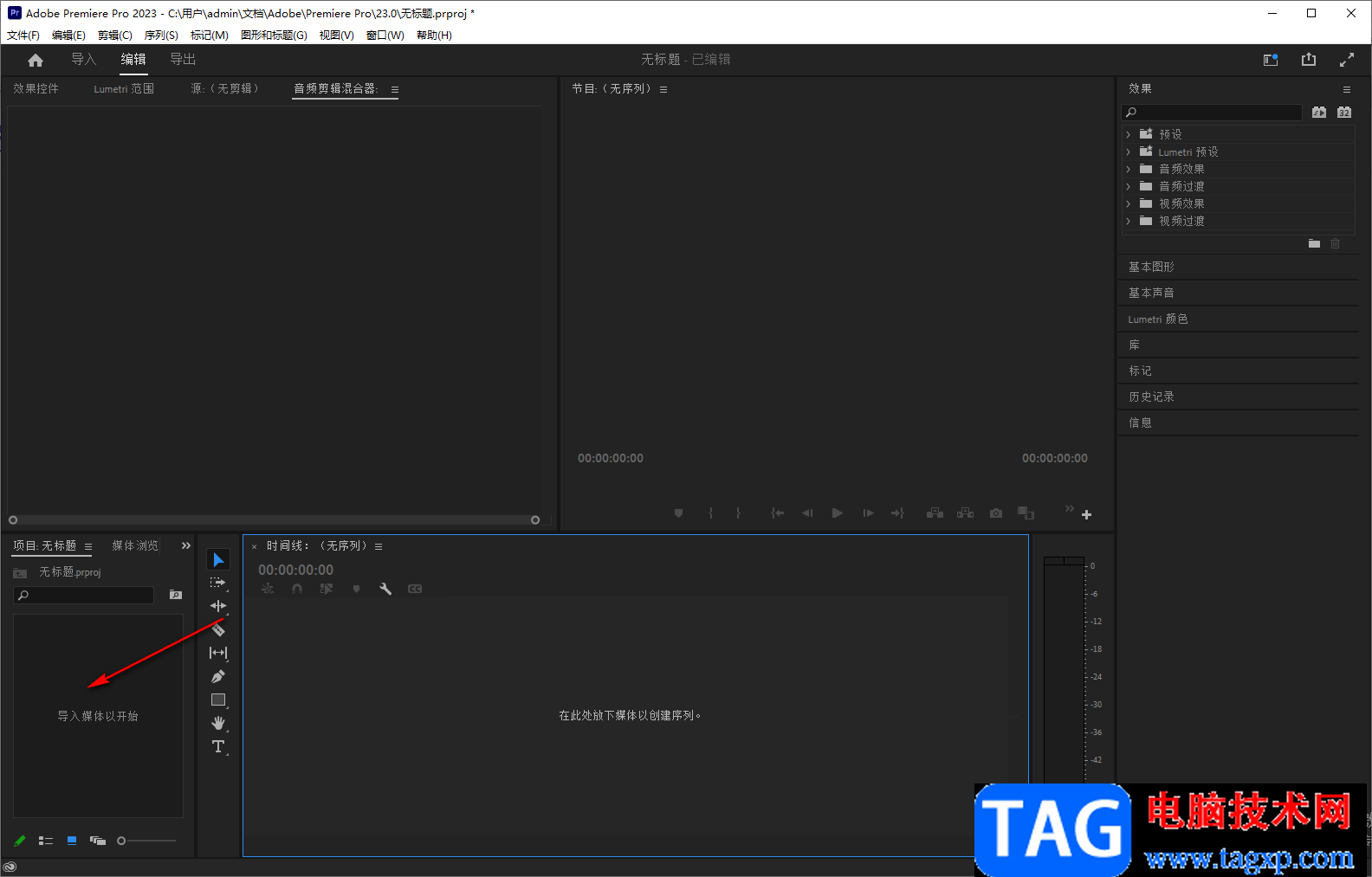Screen dimensions: 1372x877
Task: Open 音频剪辑混合器 panel menu
Action: pyautogui.click(x=395, y=89)
